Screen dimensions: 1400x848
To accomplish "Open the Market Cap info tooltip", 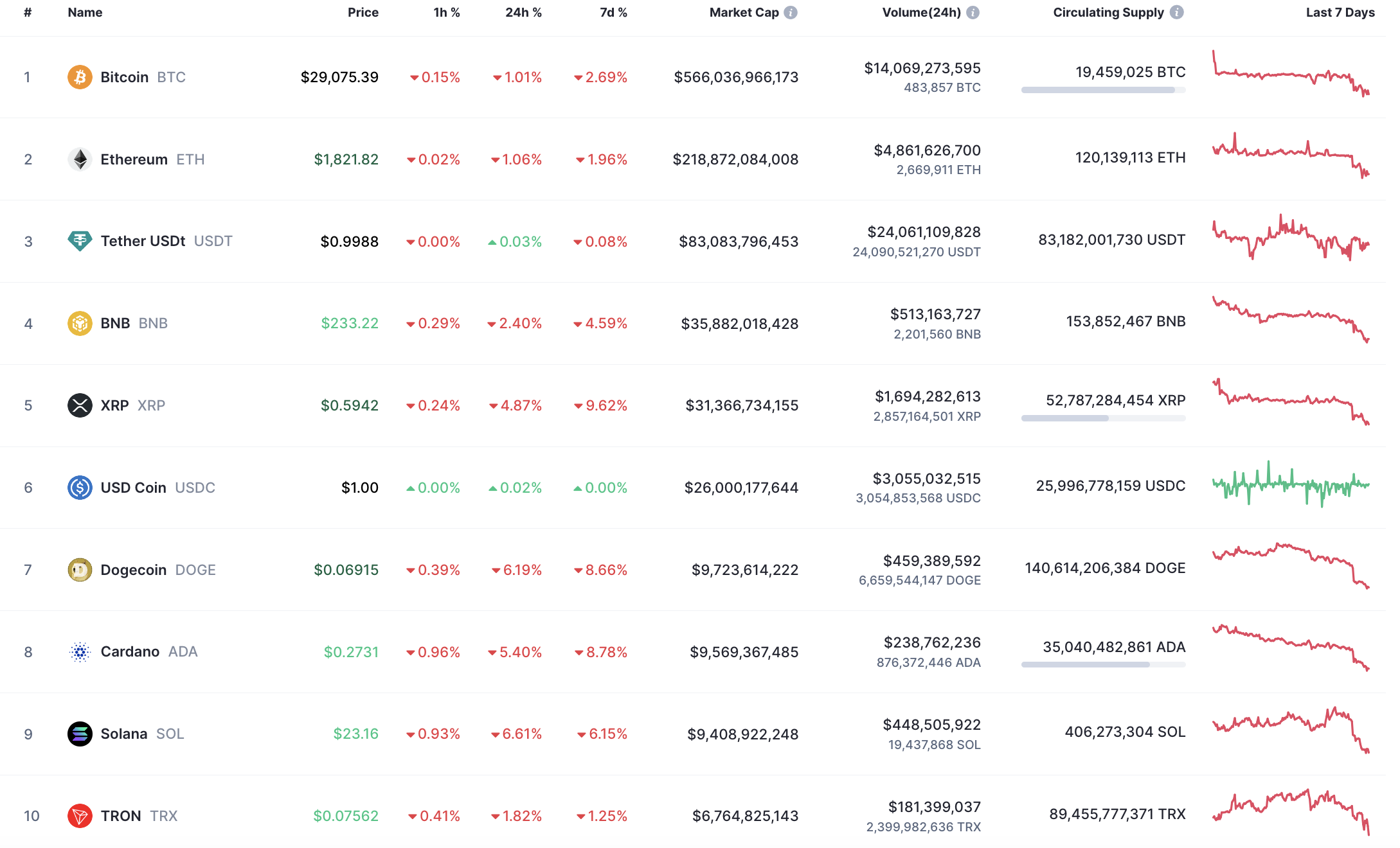I will (791, 12).
